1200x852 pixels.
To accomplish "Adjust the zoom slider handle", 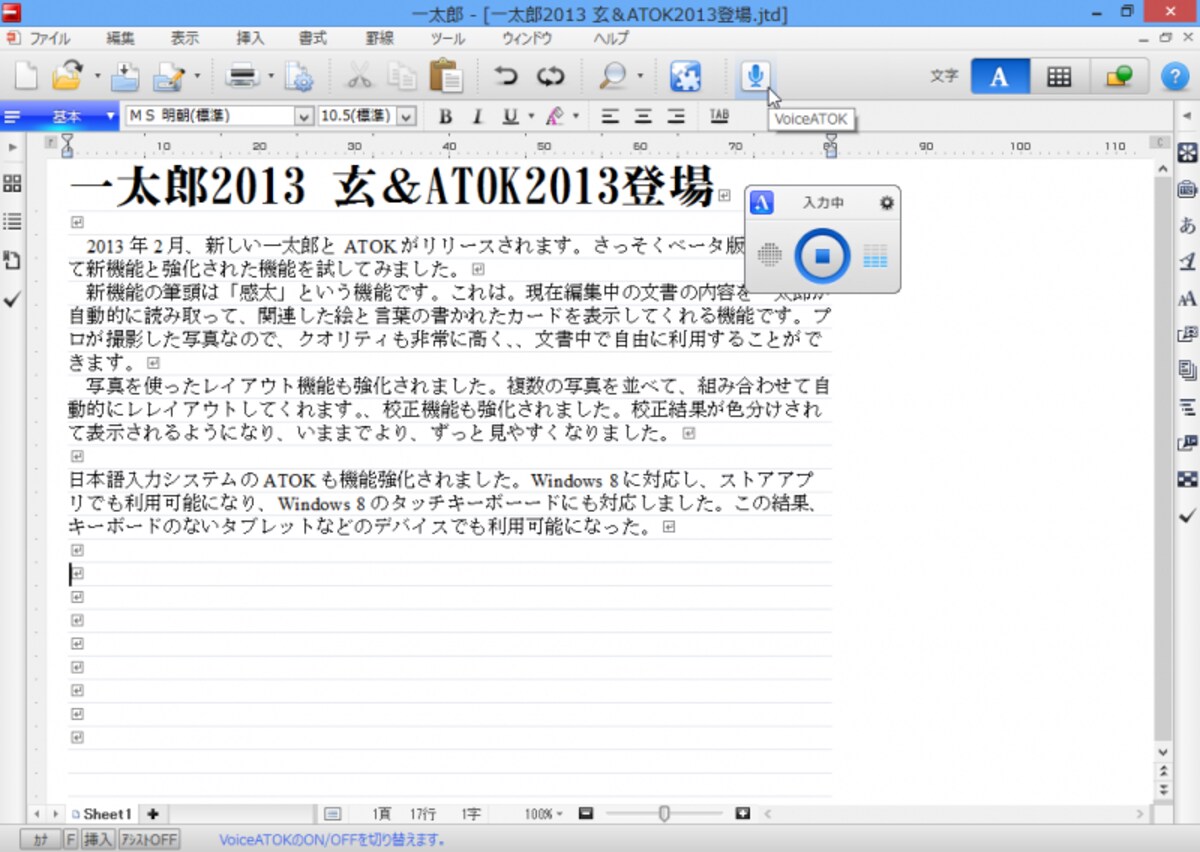I will click(664, 814).
